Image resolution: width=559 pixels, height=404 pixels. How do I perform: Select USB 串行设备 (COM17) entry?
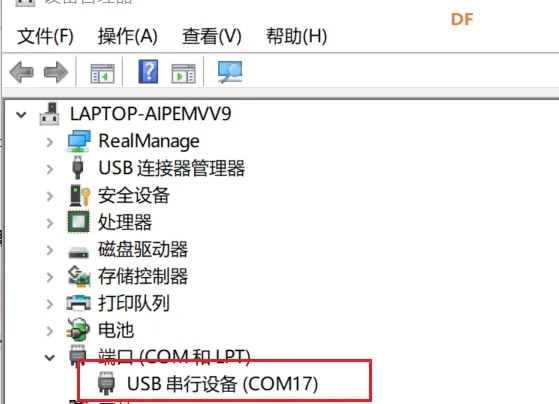pos(222,384)
